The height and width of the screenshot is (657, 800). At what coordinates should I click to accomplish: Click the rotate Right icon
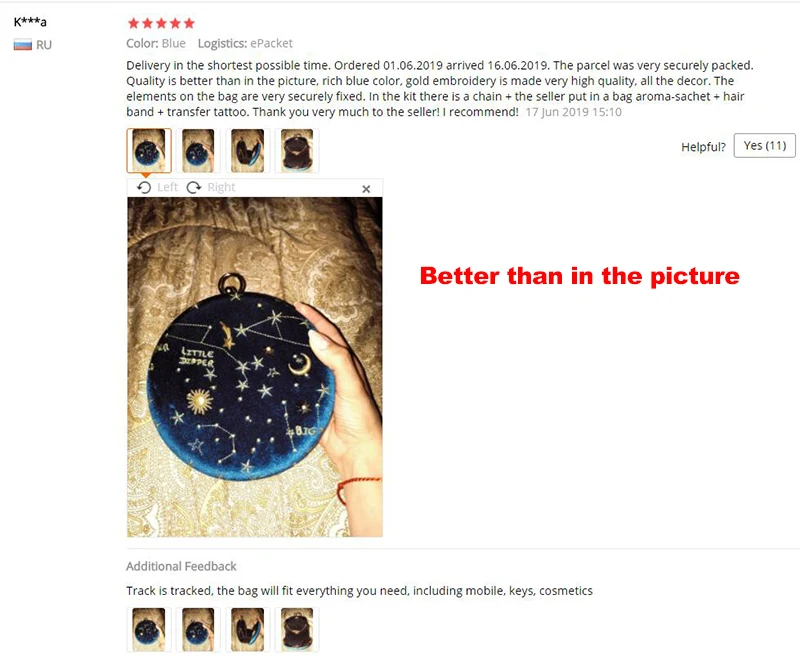click(194, 188)
